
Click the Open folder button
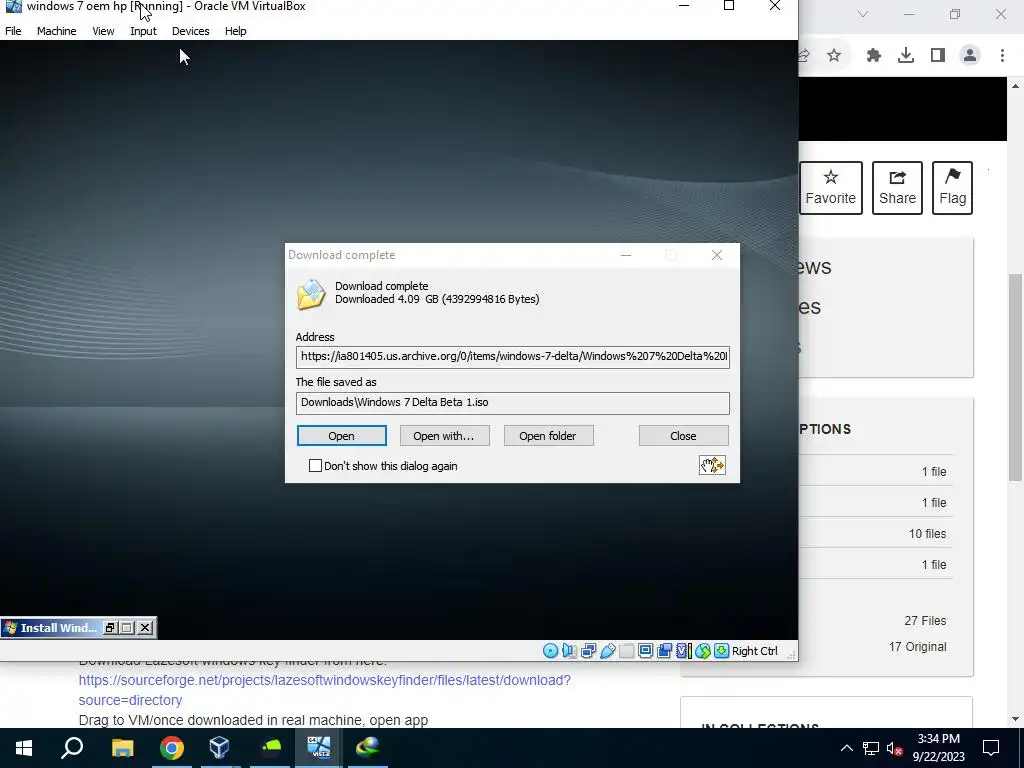548,436
